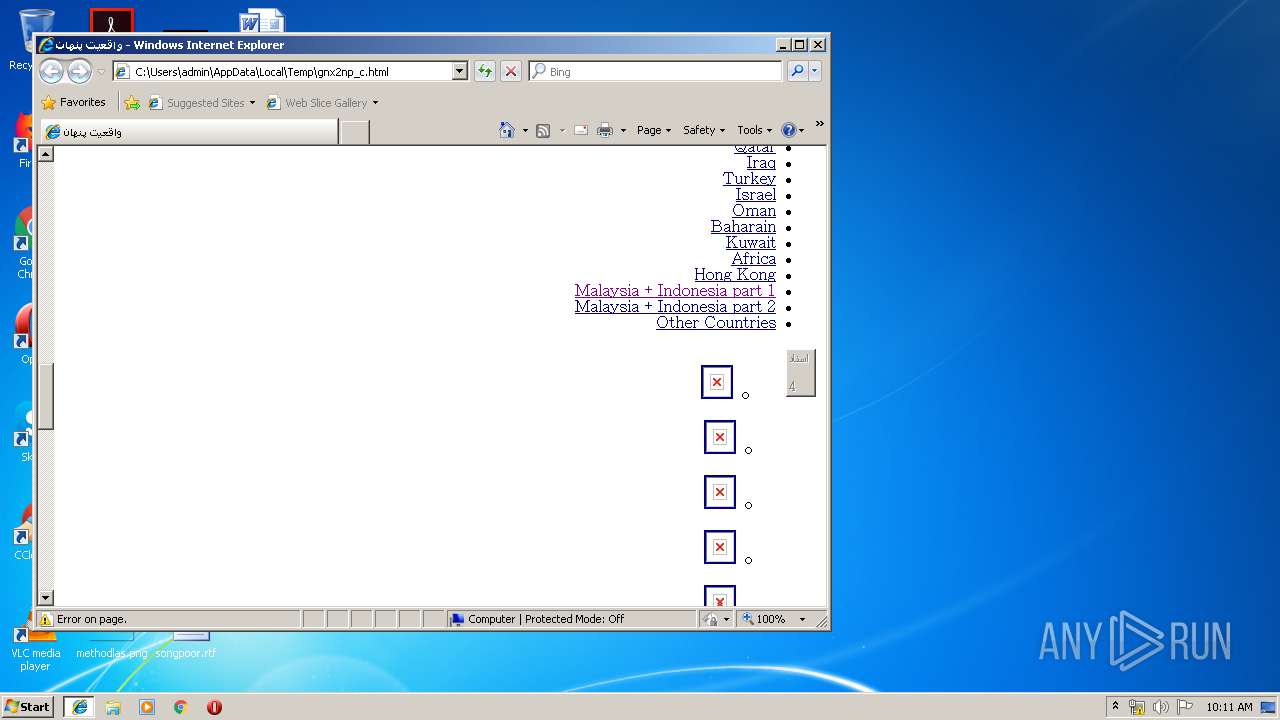Screen dimensions: 1280x720
Task: Click Internet Explorer taskbar icon
Action: click(80, 707)
